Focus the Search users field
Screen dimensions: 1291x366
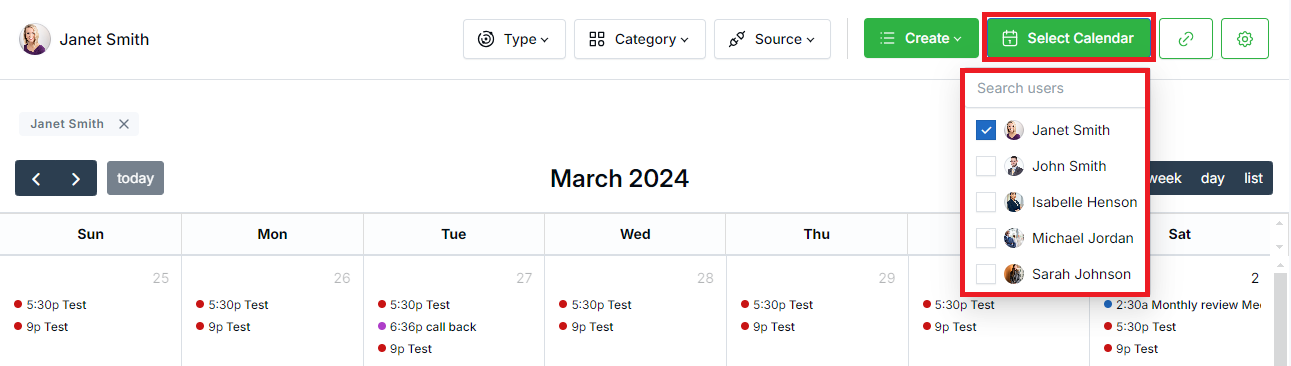point(1054,88)
